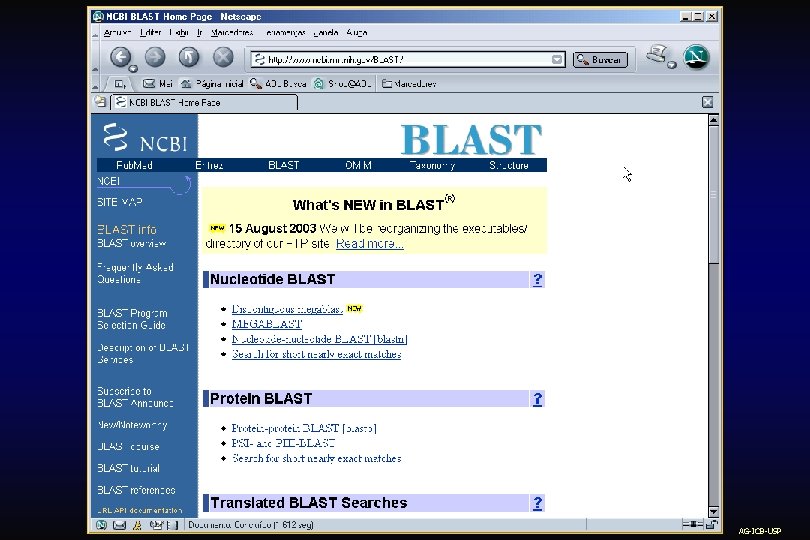Click the vertical scrollbar thumb
This screenshot has height=540, width=810.
[713, 195]
